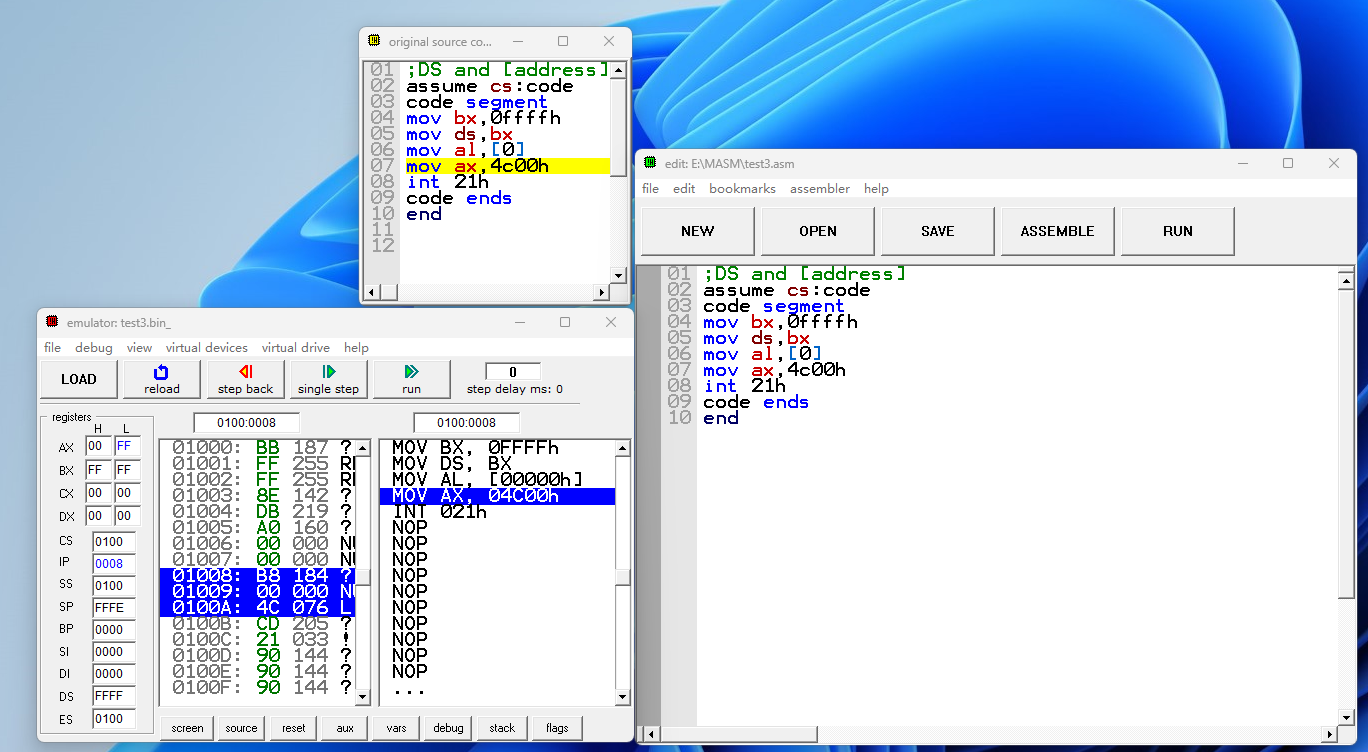Open the editor bookmarks menu
This screenshot has width=1368, height=752.
743,189
